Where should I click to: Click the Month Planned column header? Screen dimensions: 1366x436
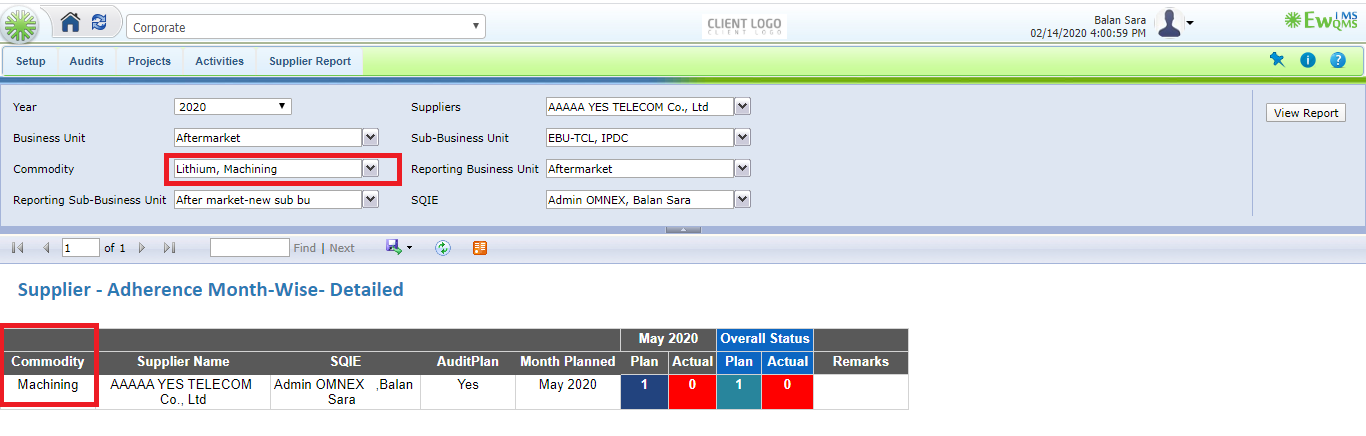[x=568, y=362]
